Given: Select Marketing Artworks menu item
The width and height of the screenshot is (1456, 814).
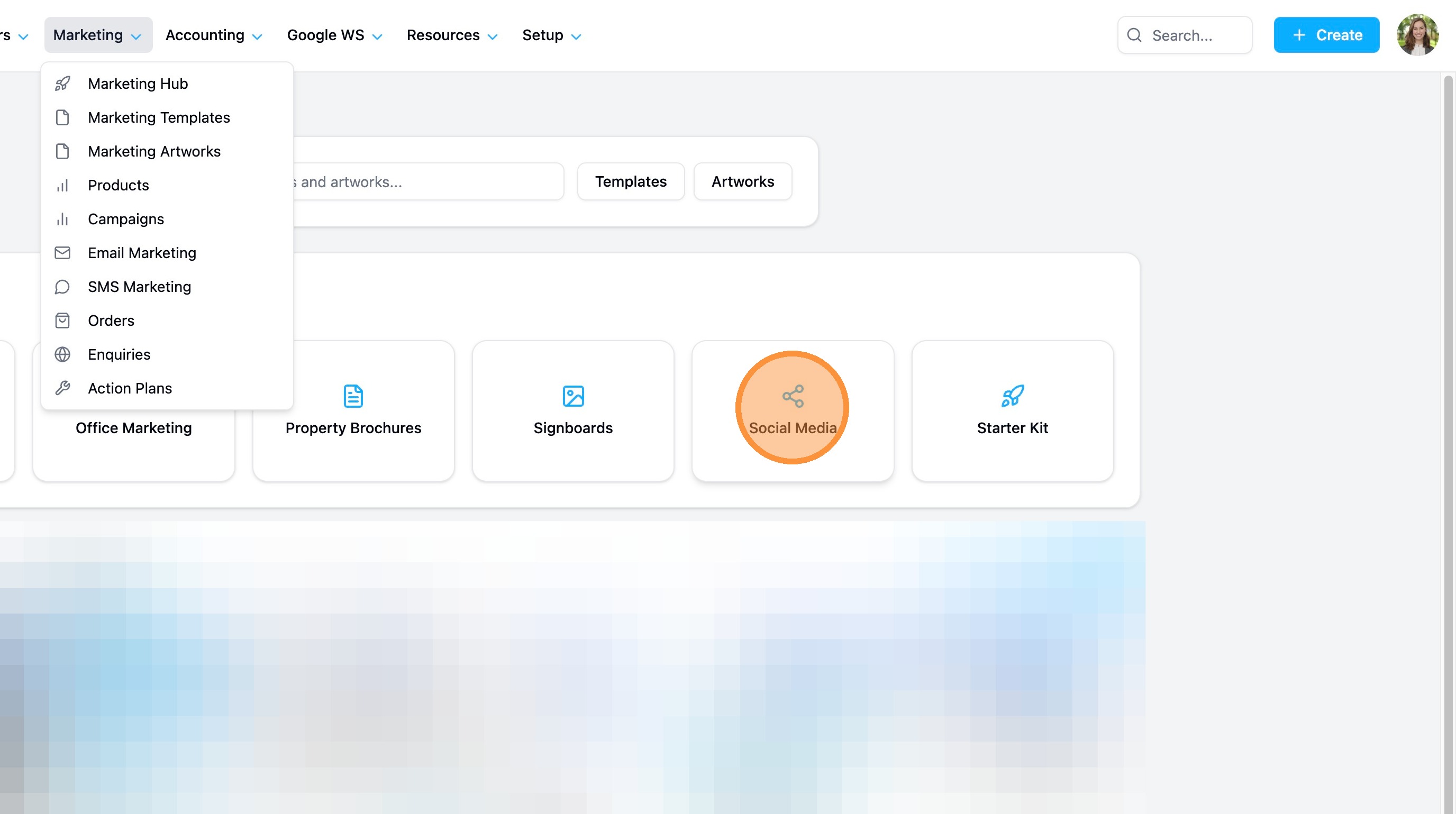Looking at the screenshot, I should 167,151.
